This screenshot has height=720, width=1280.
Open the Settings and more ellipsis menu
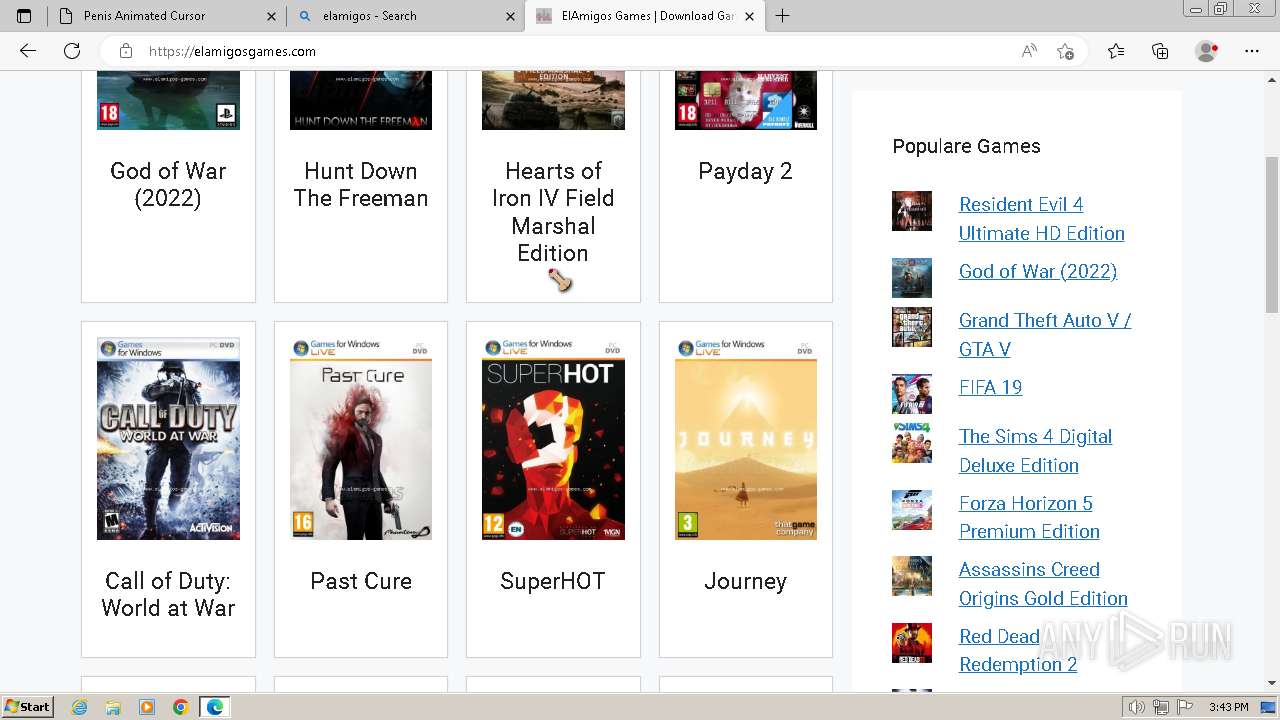[1252, 51]
